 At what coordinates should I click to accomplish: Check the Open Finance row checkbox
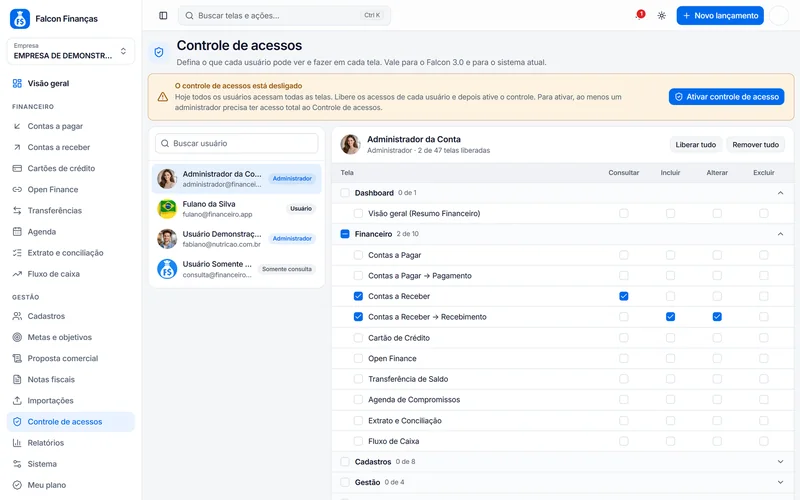pos(358,358)
